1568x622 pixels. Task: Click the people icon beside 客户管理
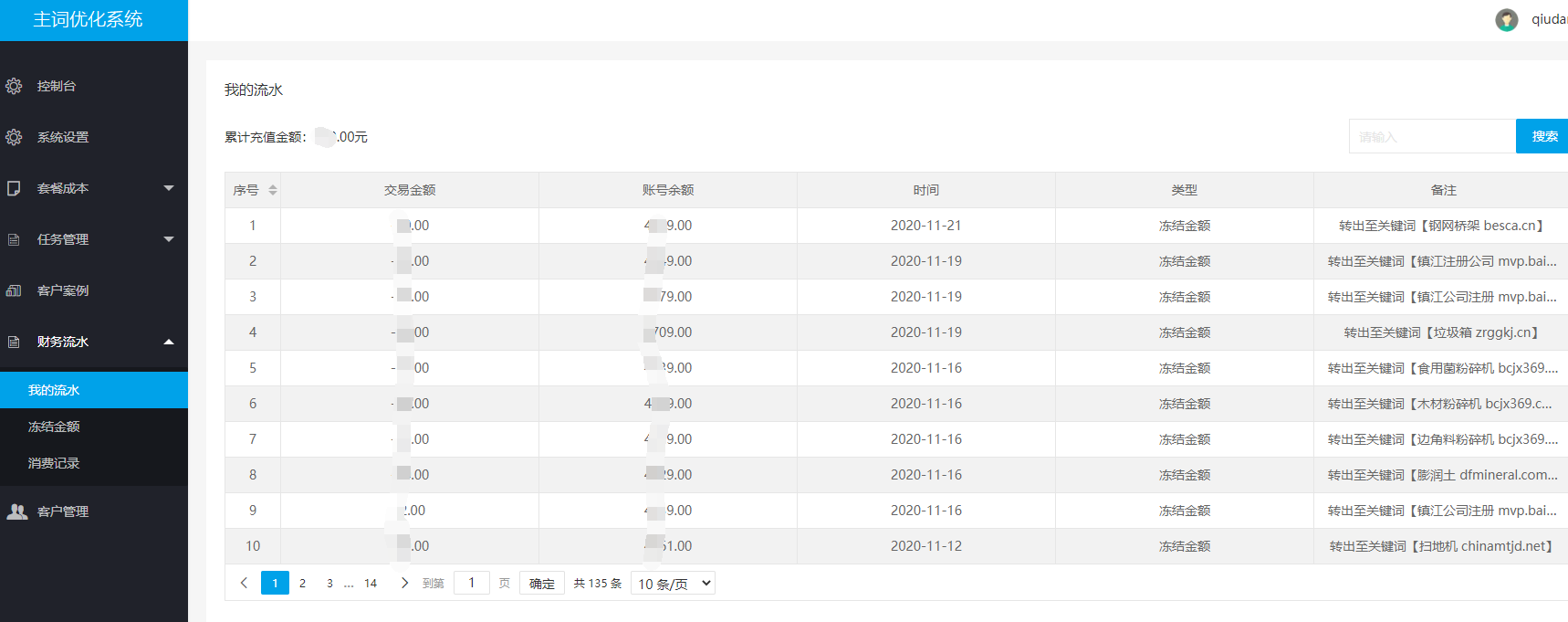[x=16, y=511]
